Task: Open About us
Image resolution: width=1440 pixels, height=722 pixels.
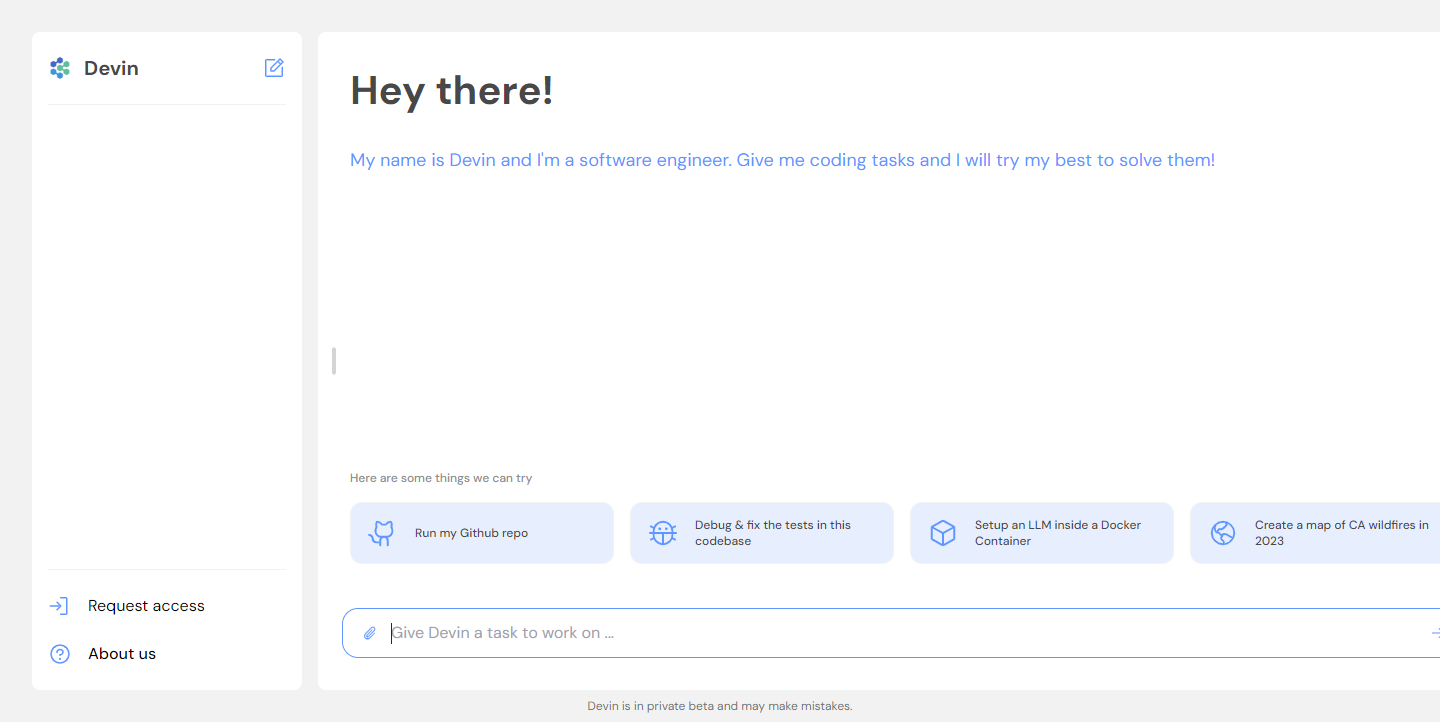Action: [122, 654]
